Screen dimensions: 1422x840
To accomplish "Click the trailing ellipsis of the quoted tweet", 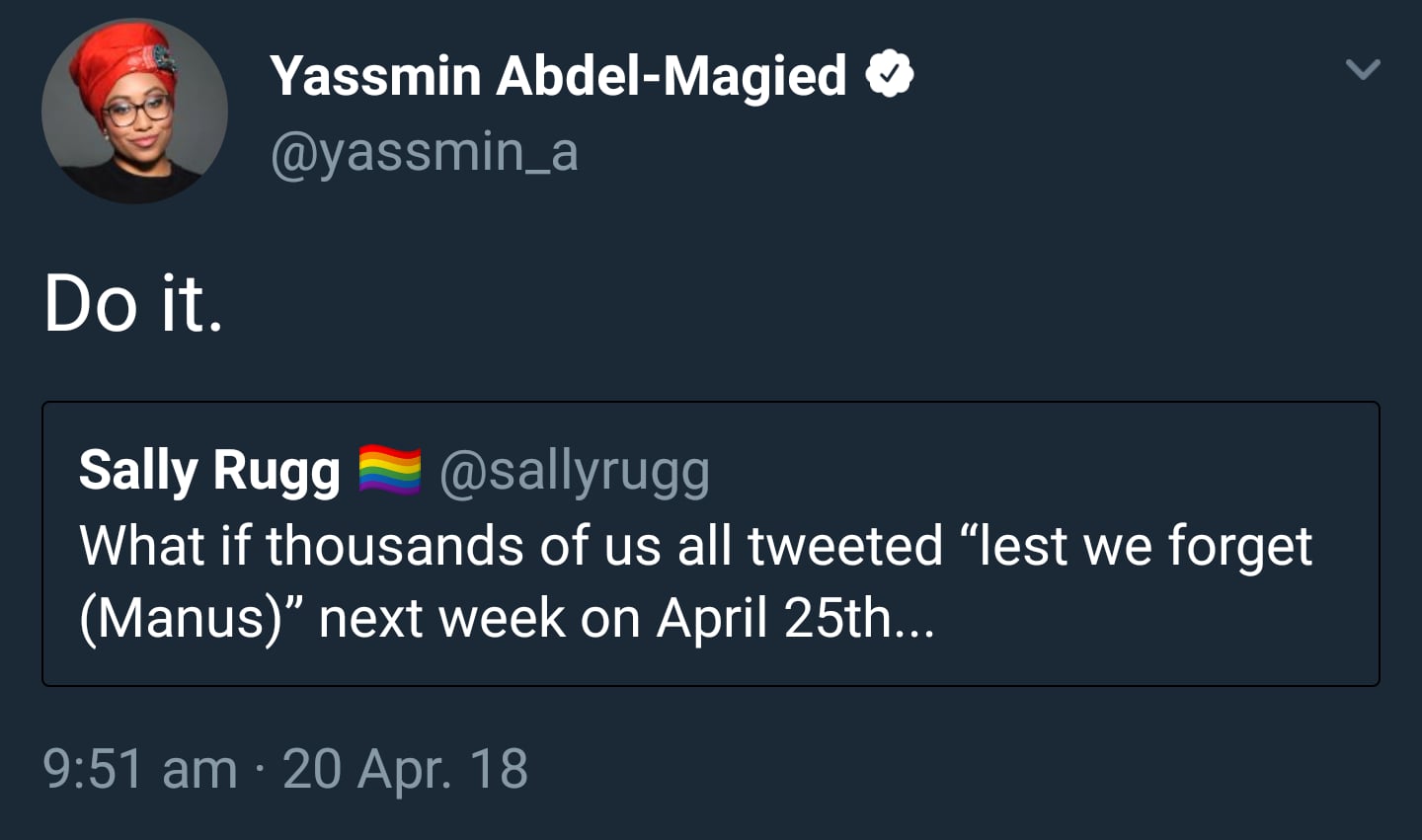I will point(914,622).
